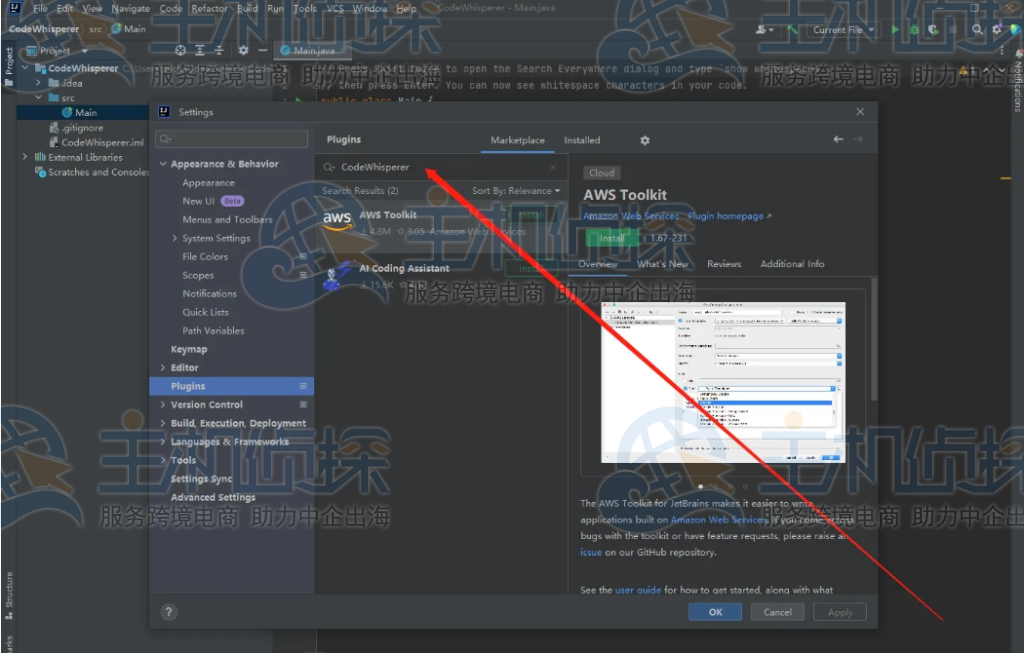Click plugin details vertical scrollbar

874,340
